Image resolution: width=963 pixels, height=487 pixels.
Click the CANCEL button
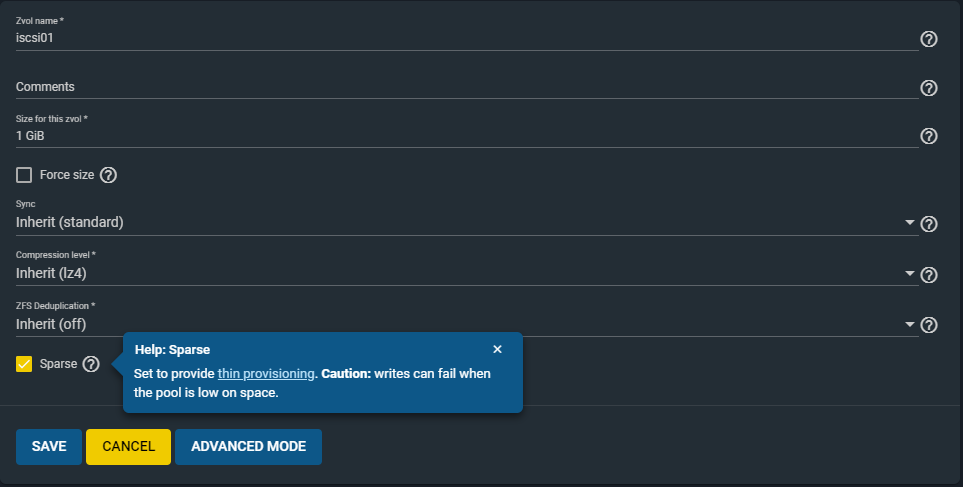point(128,446)
